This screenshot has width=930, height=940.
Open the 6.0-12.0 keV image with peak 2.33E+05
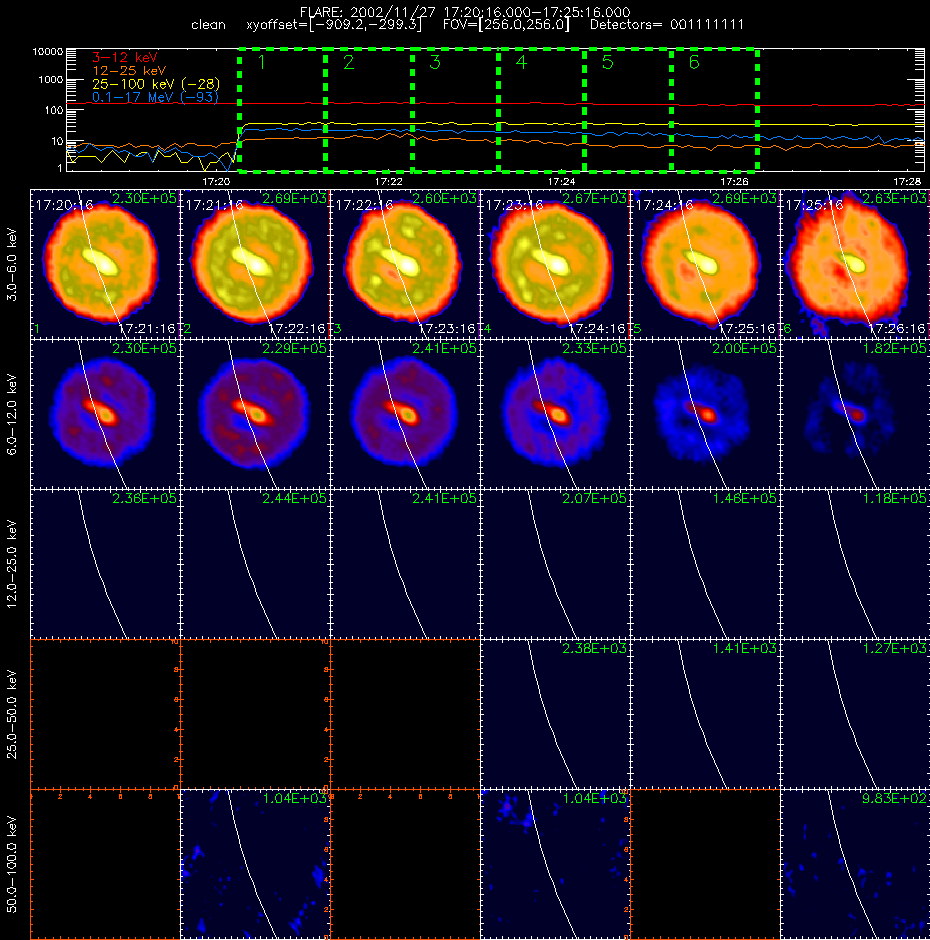[555, 414]
